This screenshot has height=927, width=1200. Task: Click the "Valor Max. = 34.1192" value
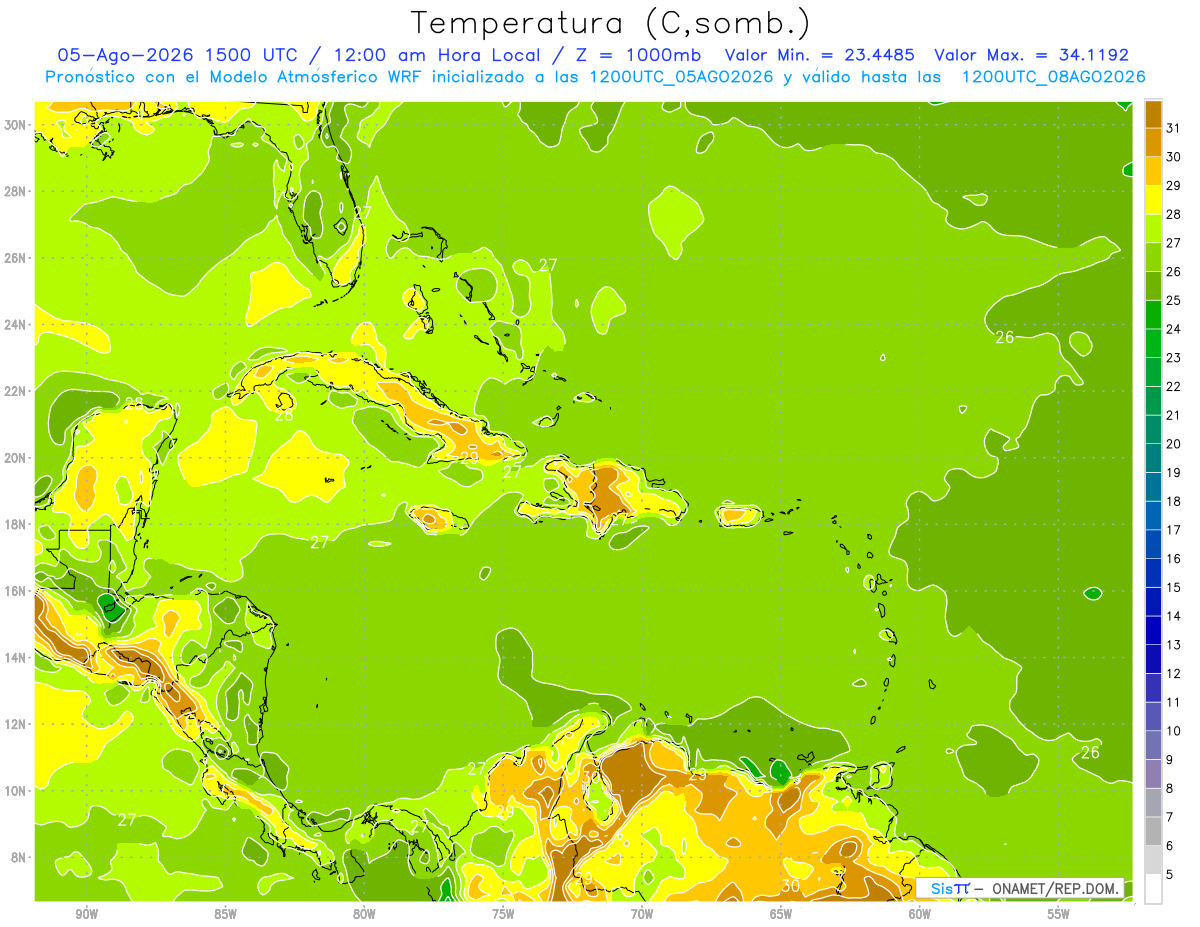click(x=1031, y=55)
